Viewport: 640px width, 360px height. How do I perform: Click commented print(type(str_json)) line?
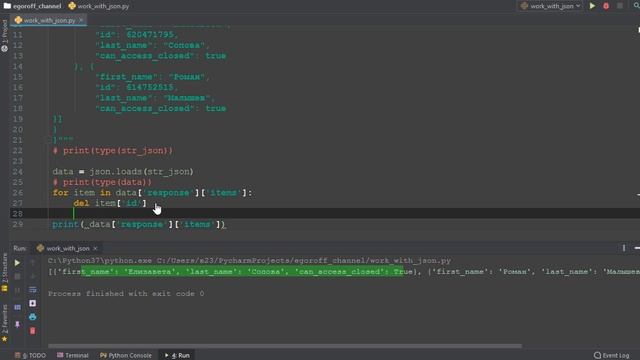point(113,151)
